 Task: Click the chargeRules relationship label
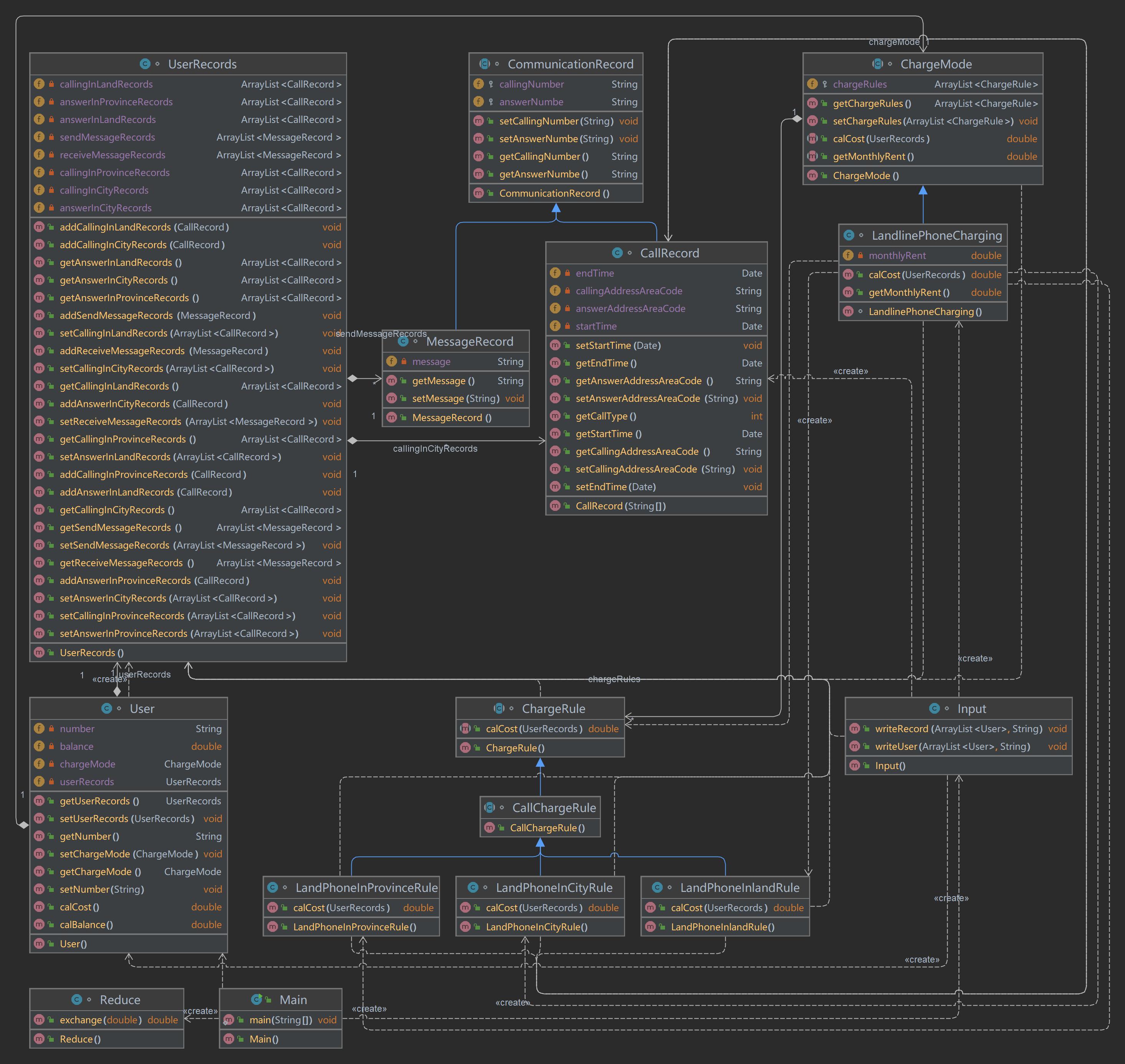pyautogui.click(x=614, y=679)
